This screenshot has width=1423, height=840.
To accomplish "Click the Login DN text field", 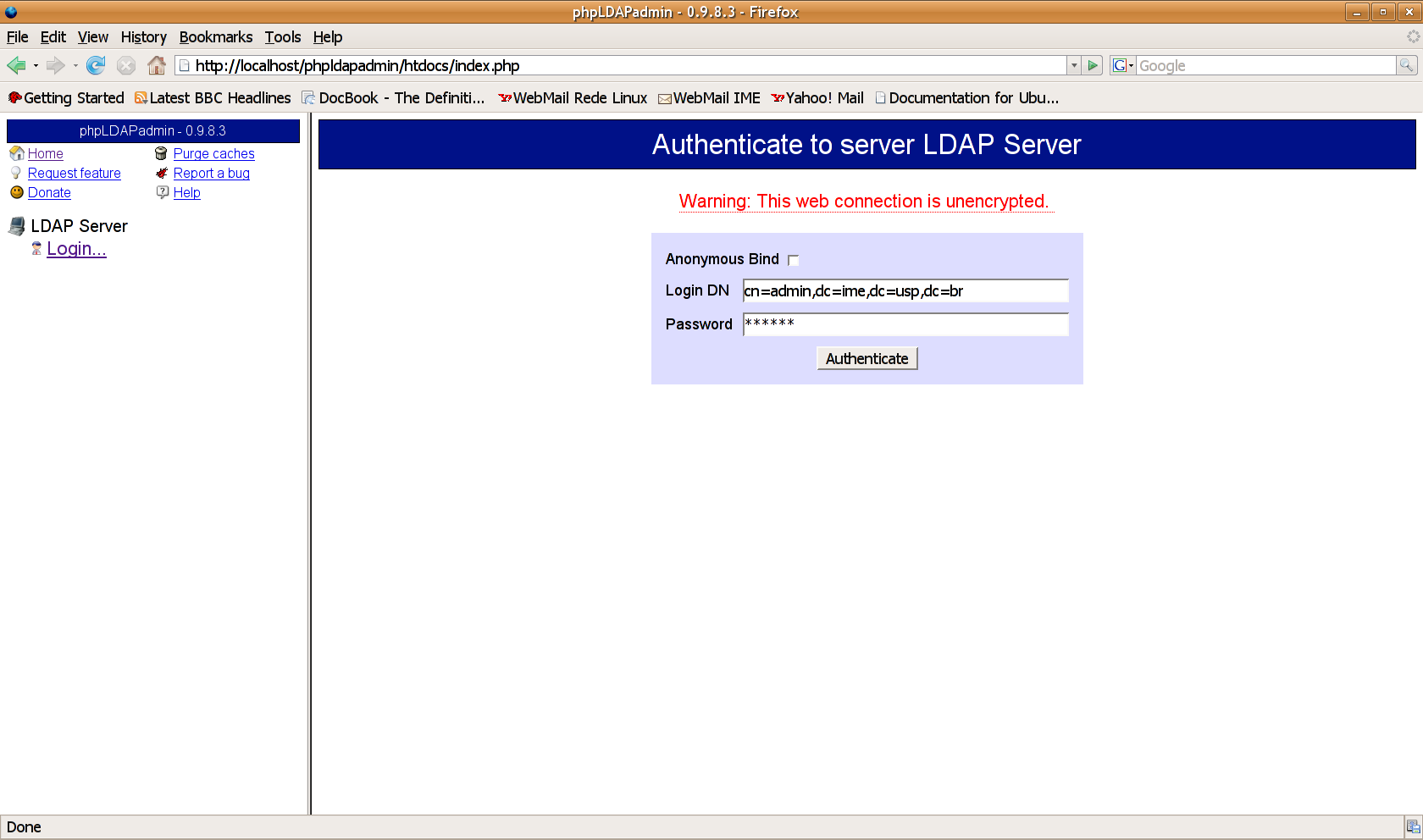I will [905, 291].
